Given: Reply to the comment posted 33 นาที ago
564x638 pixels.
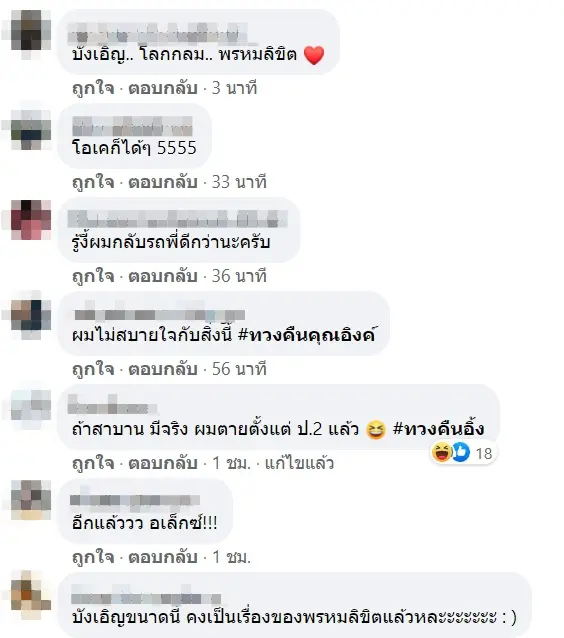Looking at the screenshot, I should click(163, 182).
